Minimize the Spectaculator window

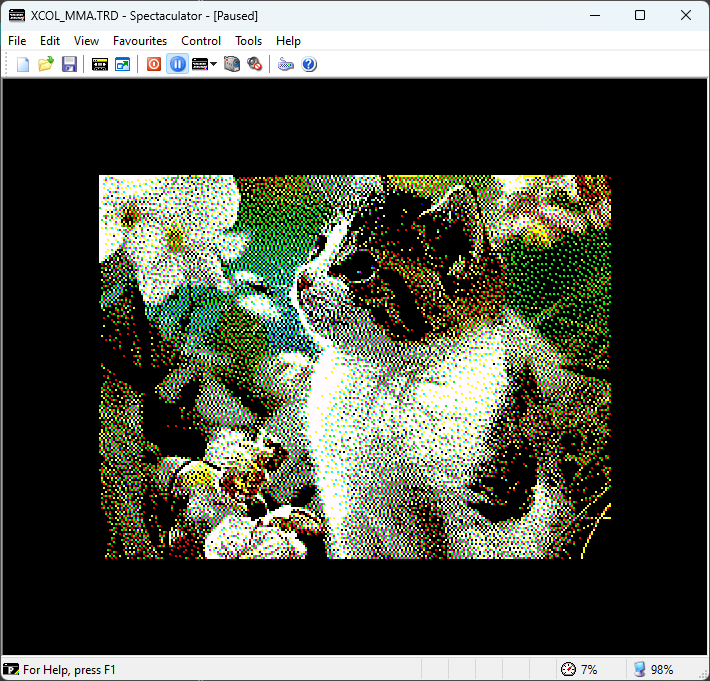click(x=595, y=15)
